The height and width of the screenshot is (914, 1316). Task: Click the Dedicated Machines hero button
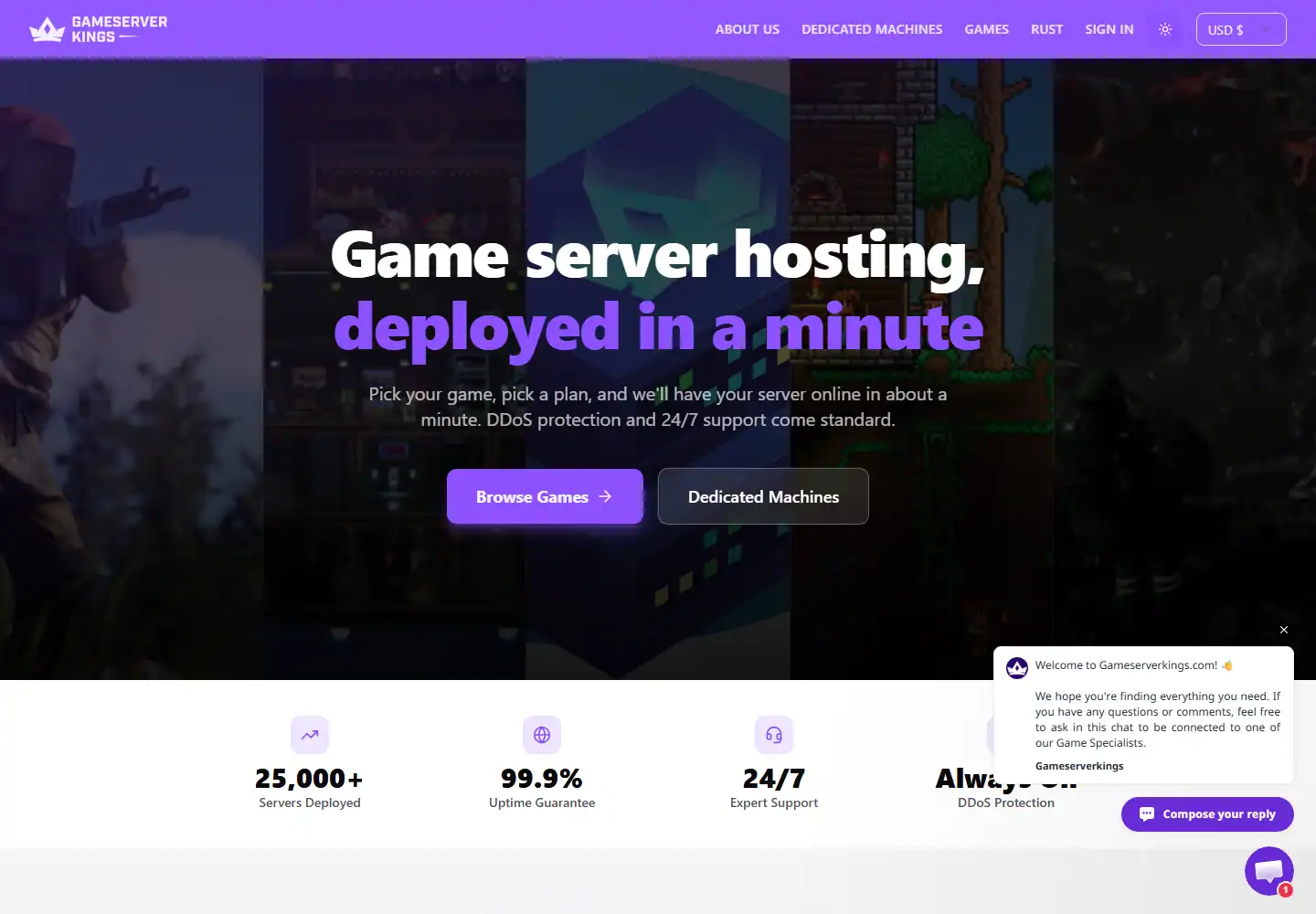(x=763, y=496)
